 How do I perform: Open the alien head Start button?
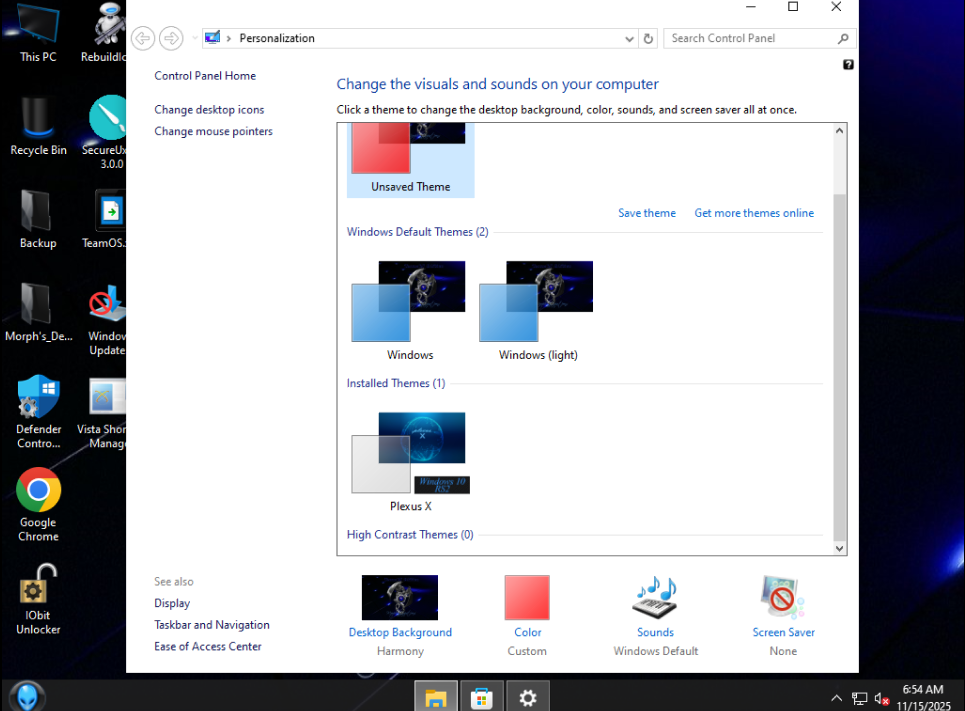tap(27, 696)
